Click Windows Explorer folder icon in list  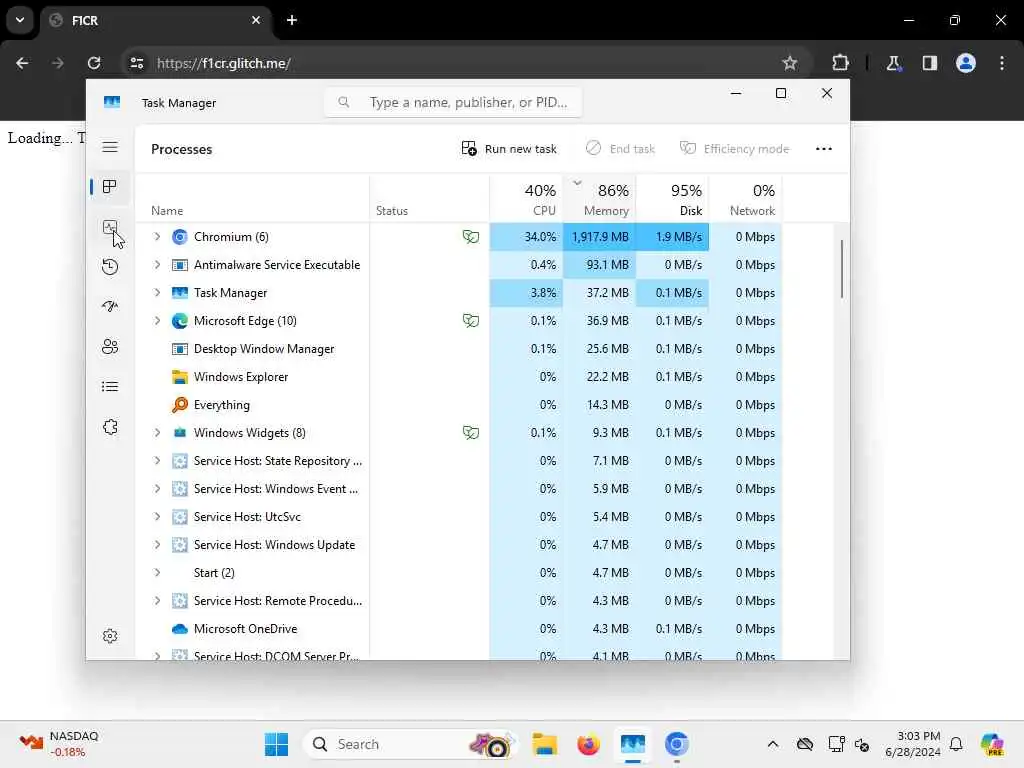[x=180, y=377]
